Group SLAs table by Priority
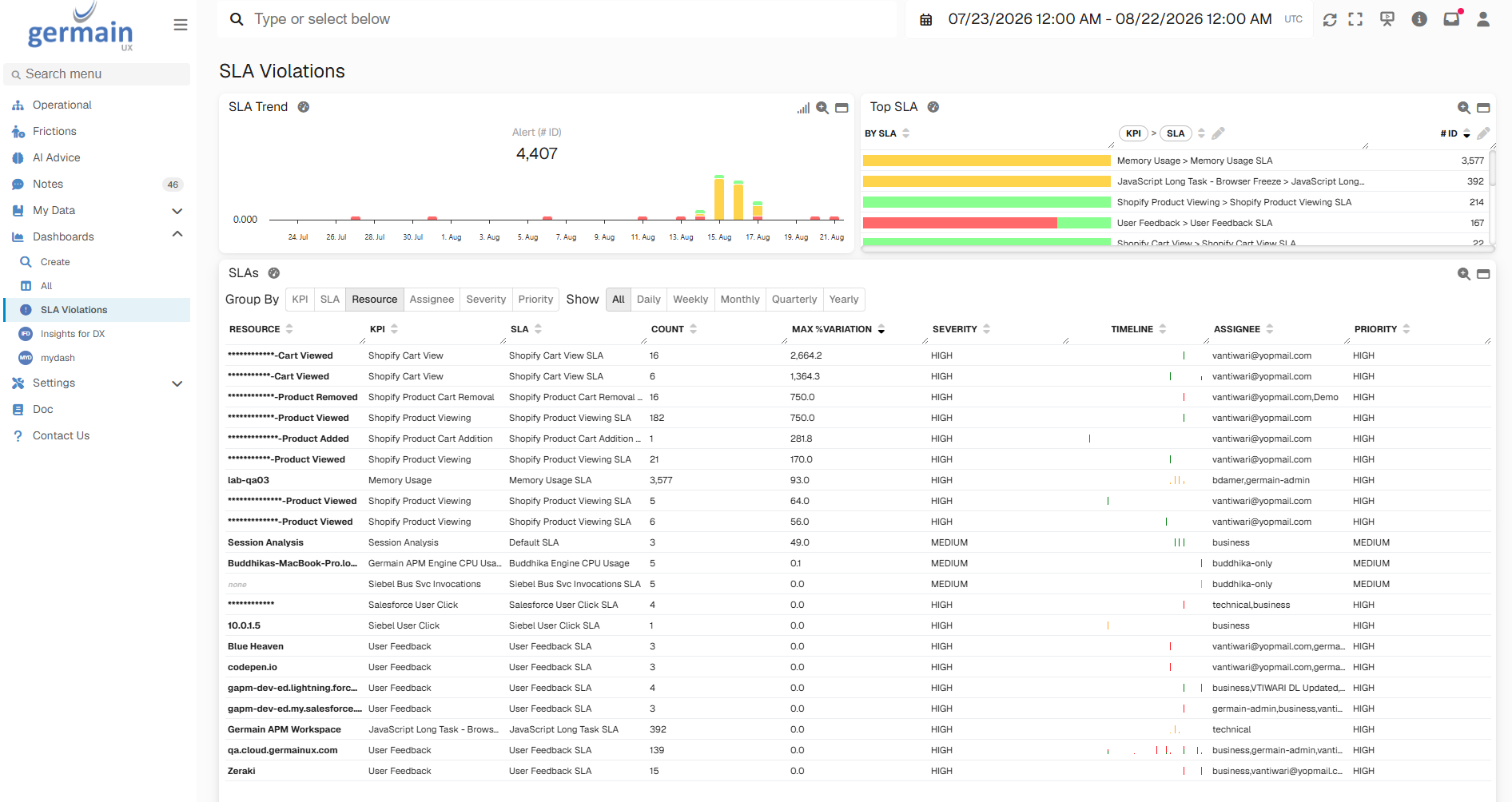The width and height of the screenshot is (1512, 802). pyautogui.click(x=535, y=300)
